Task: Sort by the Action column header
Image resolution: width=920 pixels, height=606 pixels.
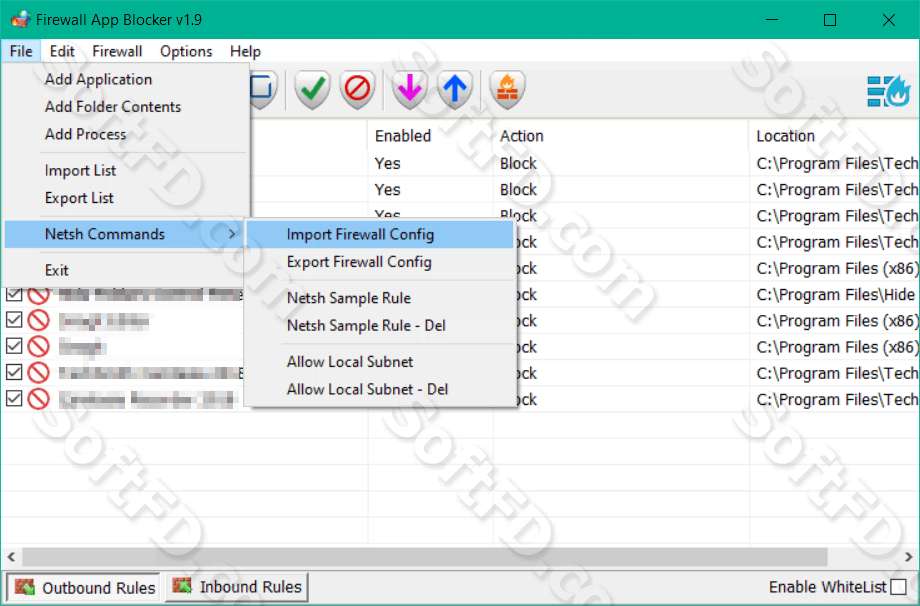Action: (x=621, y=136)
